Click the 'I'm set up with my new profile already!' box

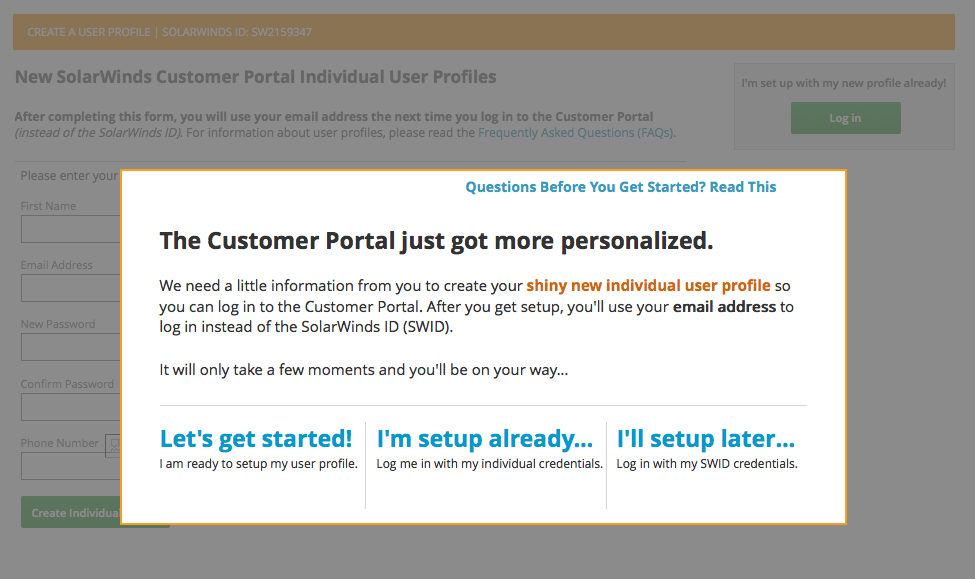click(844, 106)
